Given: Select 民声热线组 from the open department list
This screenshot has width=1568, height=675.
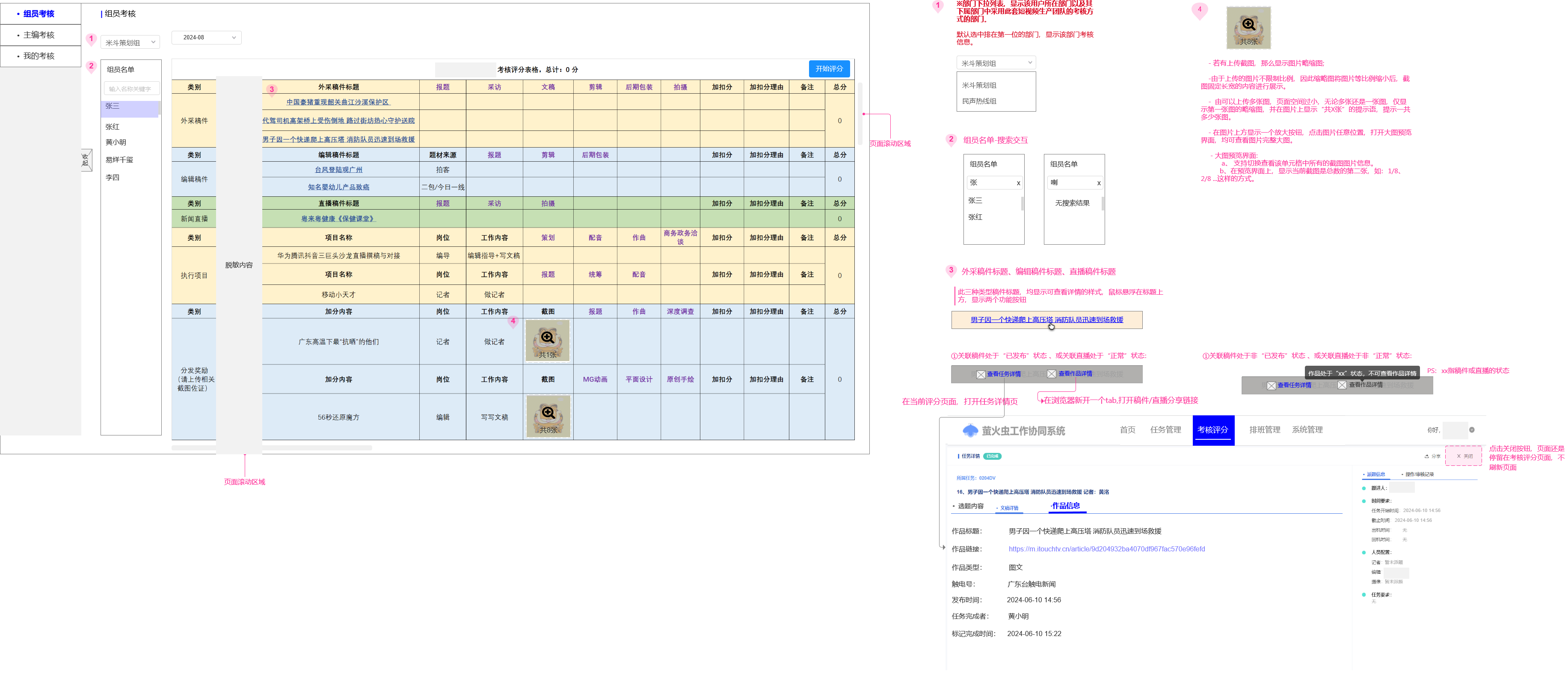Looking at the screenshot, I should (x=979, y=101).
